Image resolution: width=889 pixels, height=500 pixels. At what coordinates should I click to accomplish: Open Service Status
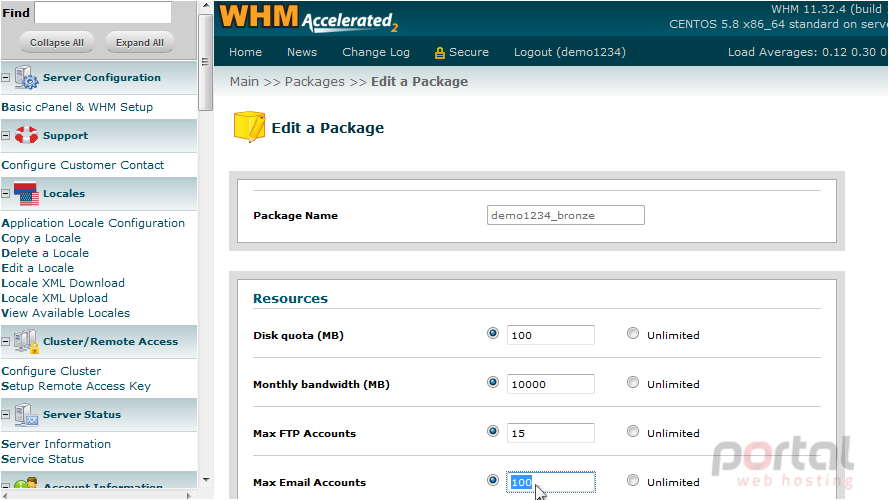click(x=43, y=459)
